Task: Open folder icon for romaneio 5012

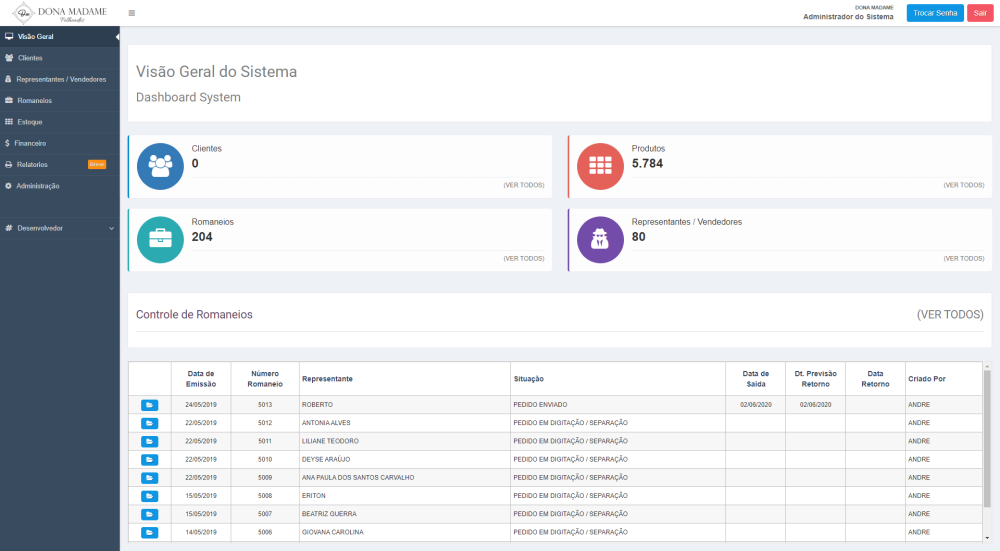Action: [x=149, y=423]
